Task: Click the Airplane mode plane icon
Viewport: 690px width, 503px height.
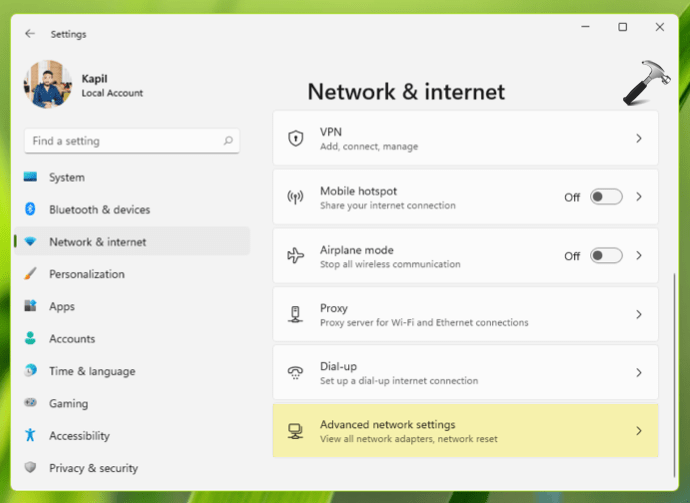Action: click(296, 255)
